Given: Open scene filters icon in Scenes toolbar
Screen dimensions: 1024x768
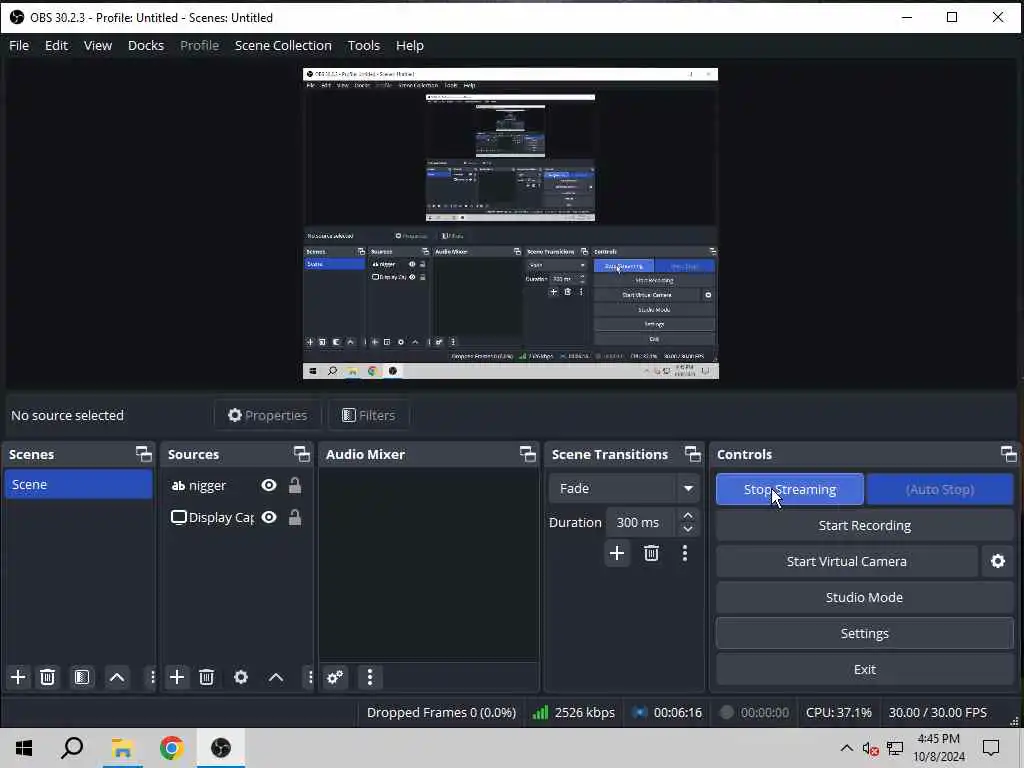Looking at the screenshot, I should tap(82, 677).
